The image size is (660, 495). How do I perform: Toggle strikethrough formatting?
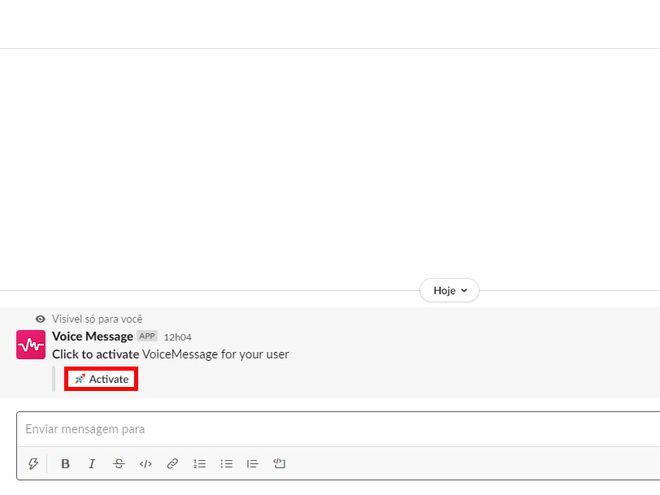click(x=119, y=464)
